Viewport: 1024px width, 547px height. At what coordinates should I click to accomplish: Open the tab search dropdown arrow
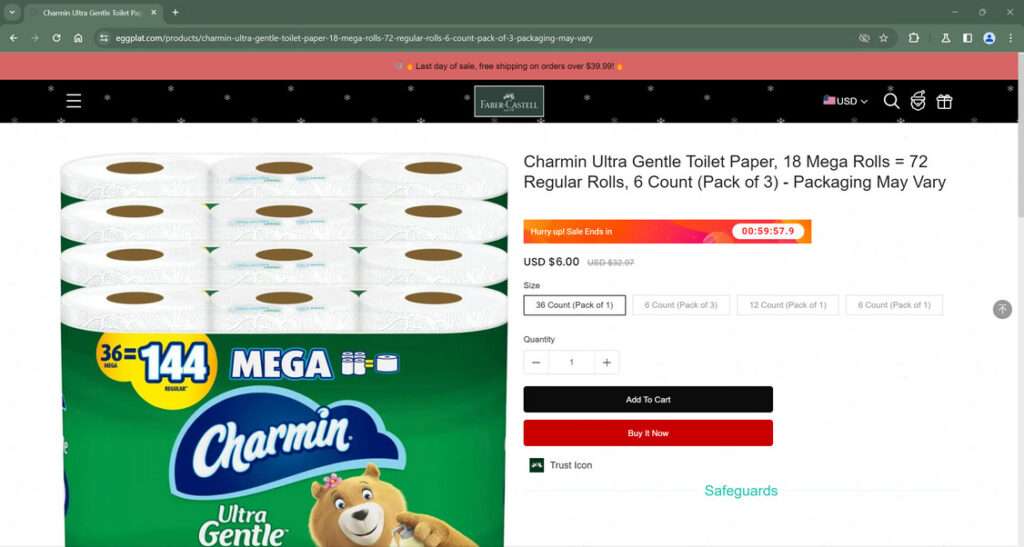pyautogui.click(x=12, y=12)
